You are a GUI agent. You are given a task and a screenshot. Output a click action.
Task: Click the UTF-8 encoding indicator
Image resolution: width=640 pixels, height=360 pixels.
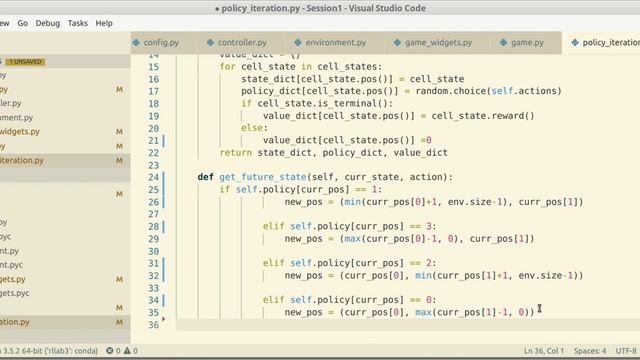(626, 351)
